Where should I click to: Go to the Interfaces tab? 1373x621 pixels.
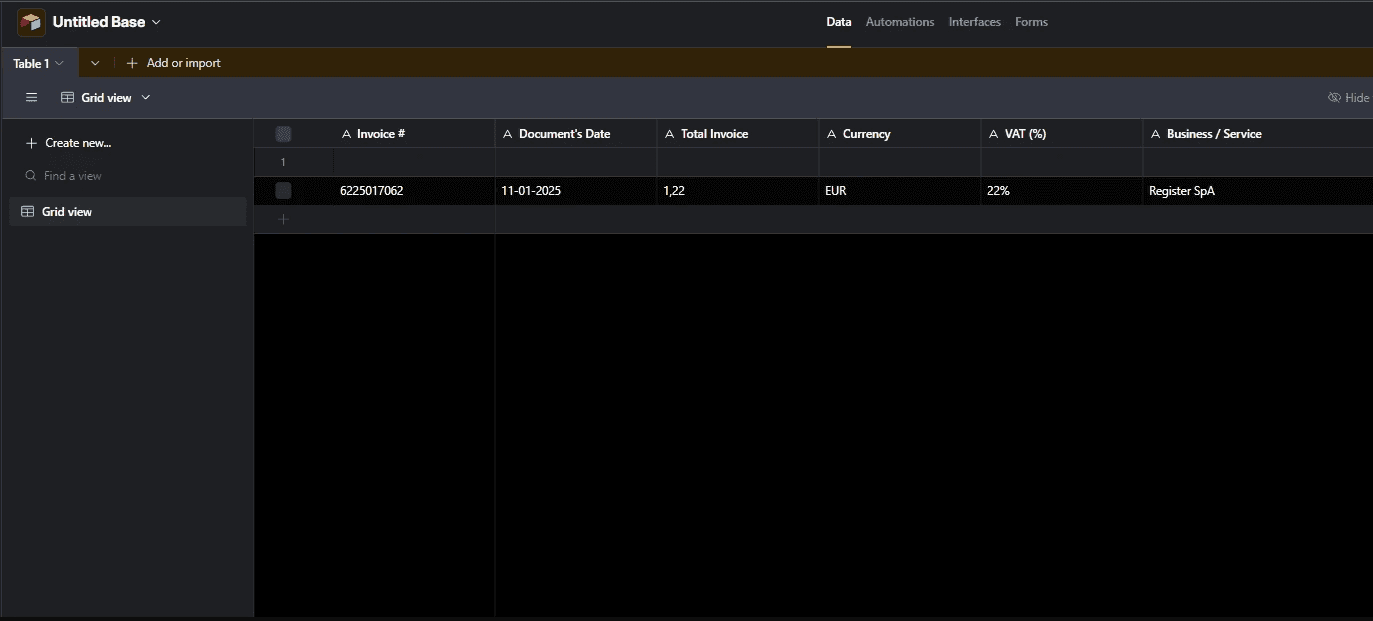pos(975,22)
